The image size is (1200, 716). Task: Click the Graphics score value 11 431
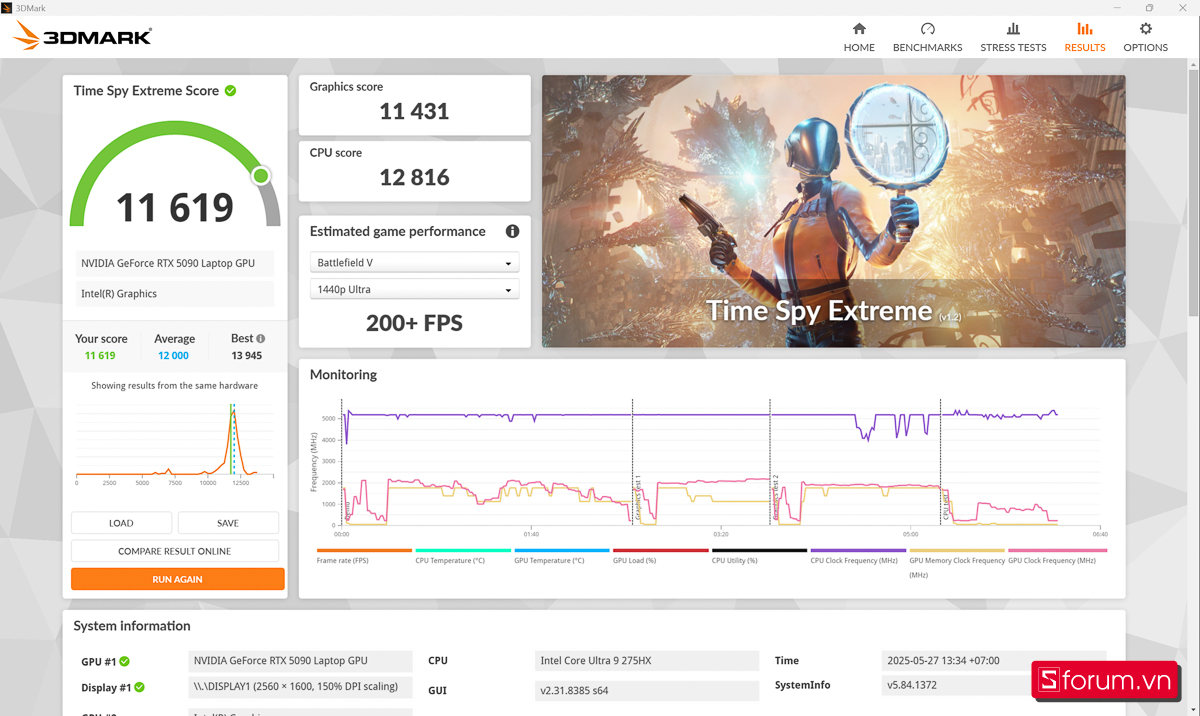[x=414, y=111]
